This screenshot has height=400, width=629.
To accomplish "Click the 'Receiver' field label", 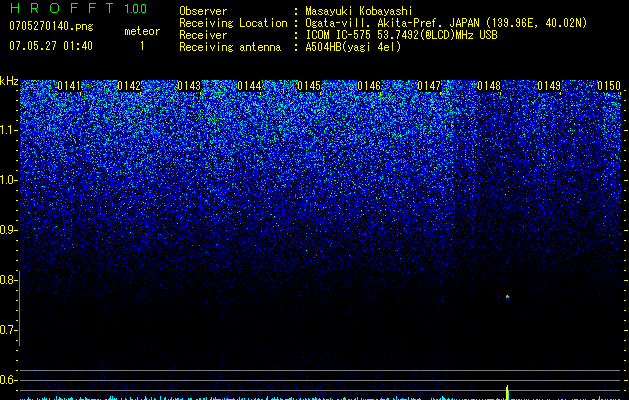I will point(203,35).
